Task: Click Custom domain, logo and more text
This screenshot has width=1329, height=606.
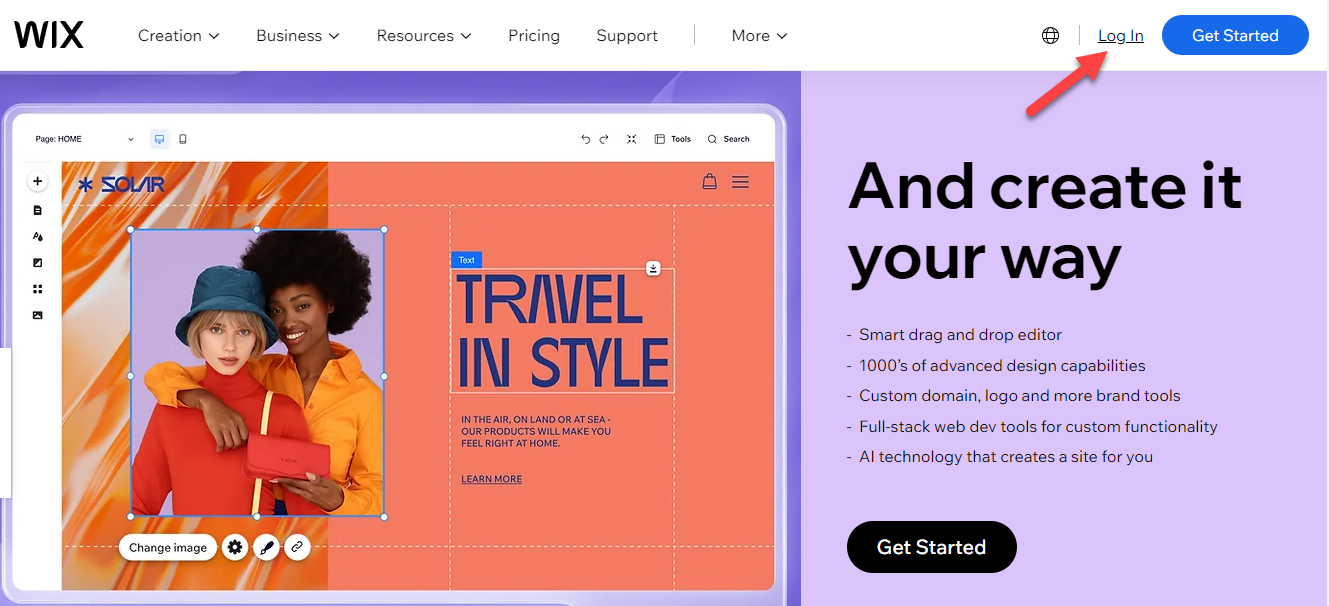Action: tap(1020, 396)
